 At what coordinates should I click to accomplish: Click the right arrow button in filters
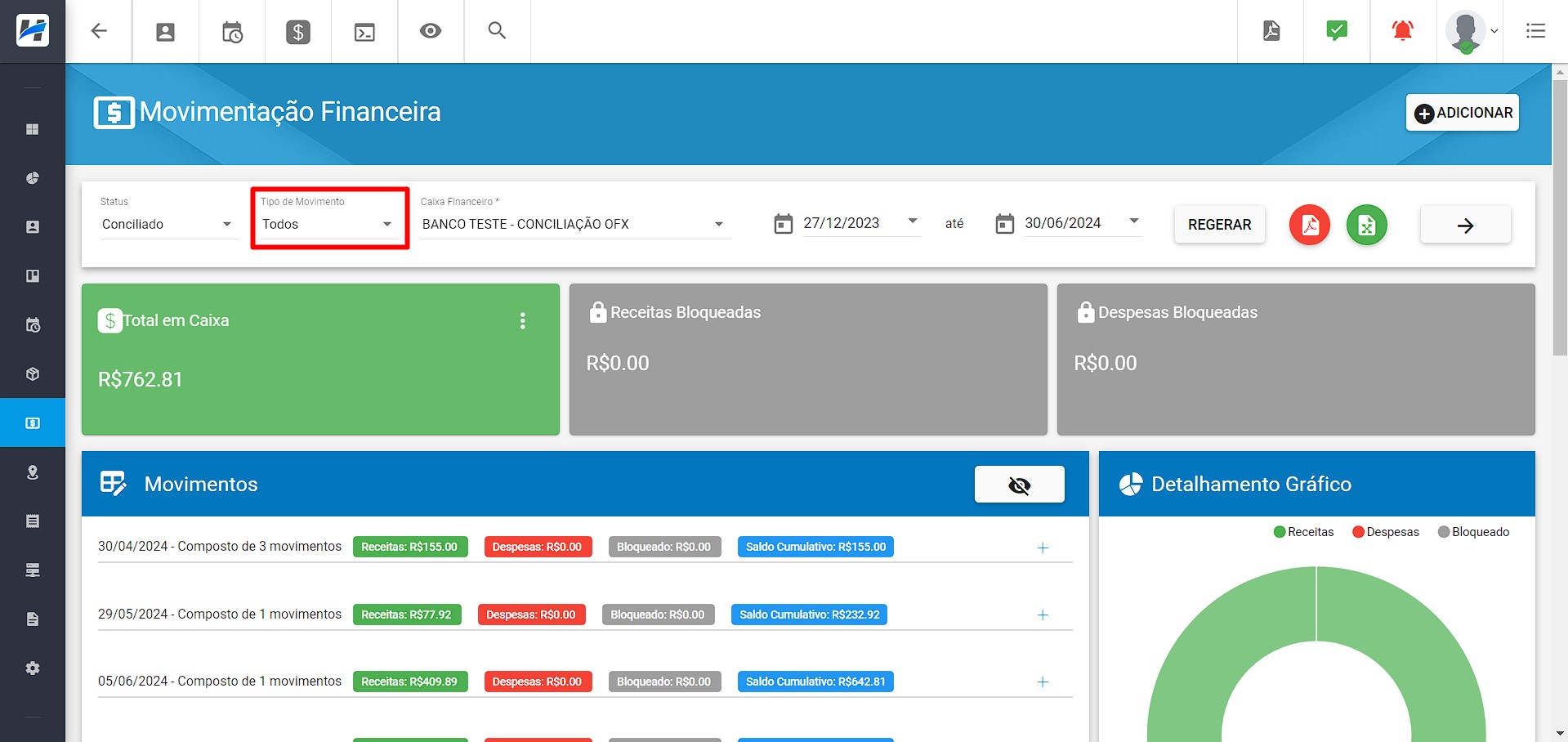pyautogui.click(x=1465, y=225)
